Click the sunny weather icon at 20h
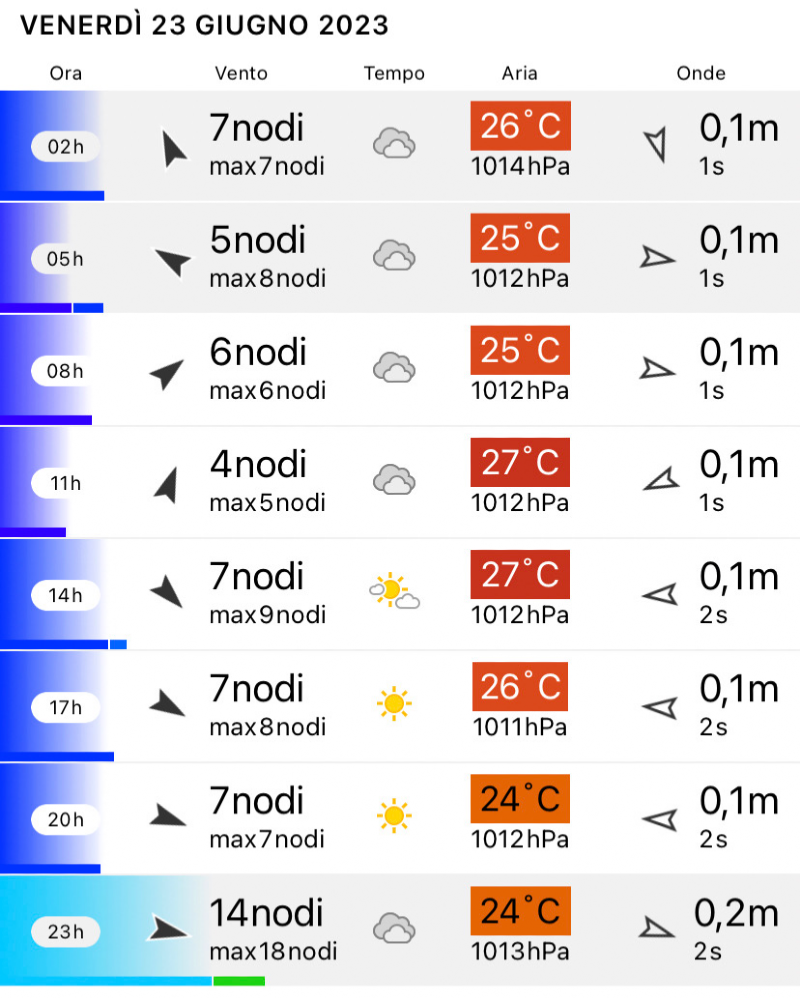 click(x=394, y=817)
